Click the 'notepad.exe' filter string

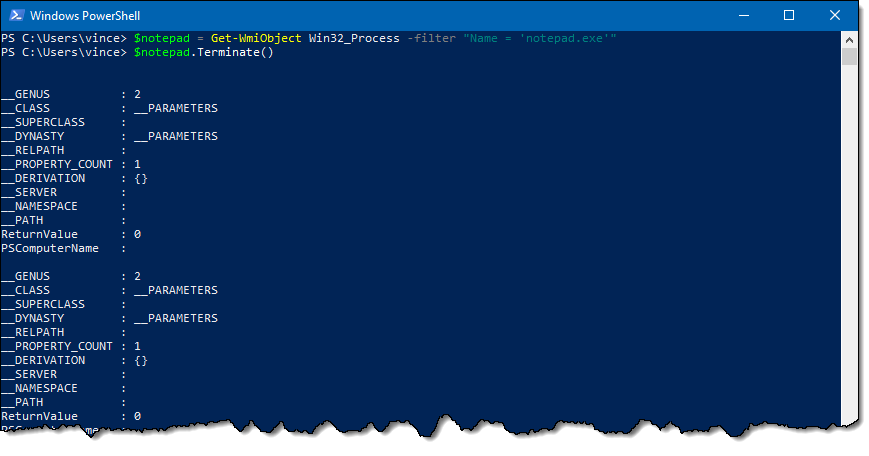[x=564, y=38]
